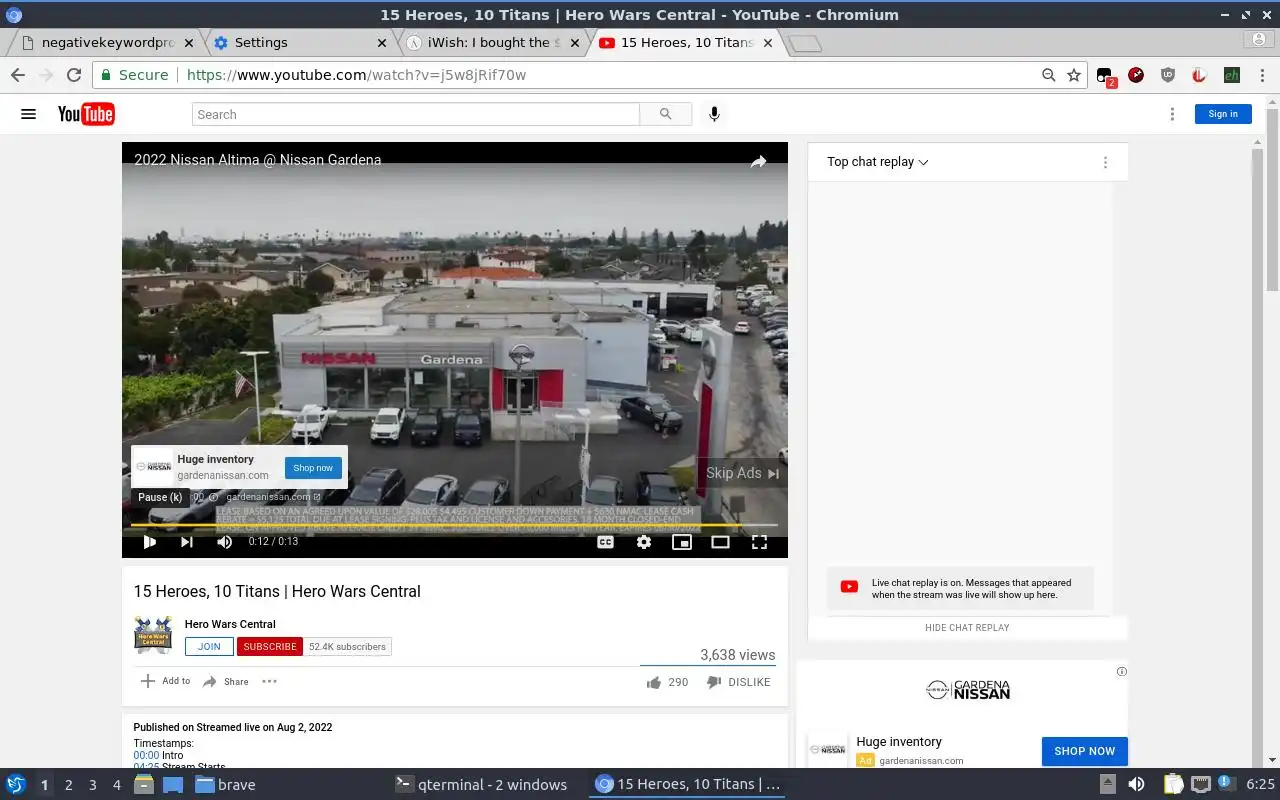Viewport: 1280px width, 800px height.
Task: Click the JOIN channel button
Action: pyautogui.click(x=209, y=647)
